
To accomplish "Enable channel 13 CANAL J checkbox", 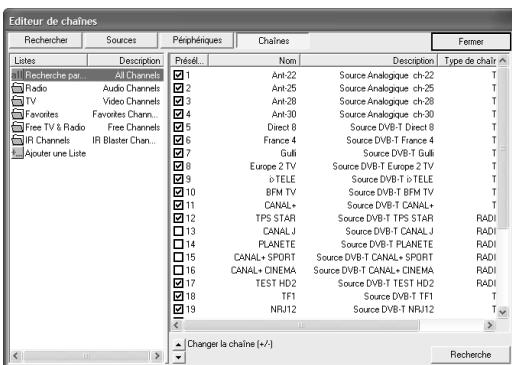I will (x=179, y=231).
